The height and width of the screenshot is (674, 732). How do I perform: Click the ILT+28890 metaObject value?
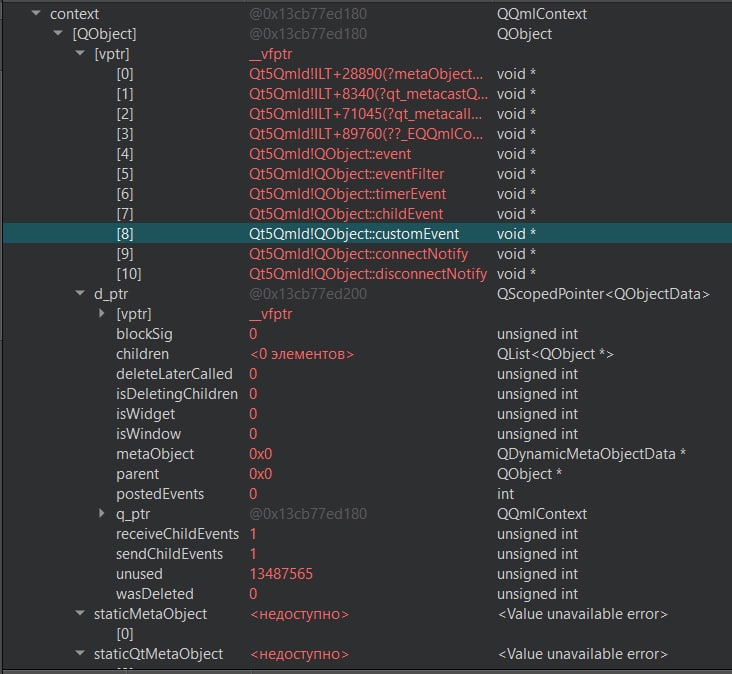pos(366,74)
